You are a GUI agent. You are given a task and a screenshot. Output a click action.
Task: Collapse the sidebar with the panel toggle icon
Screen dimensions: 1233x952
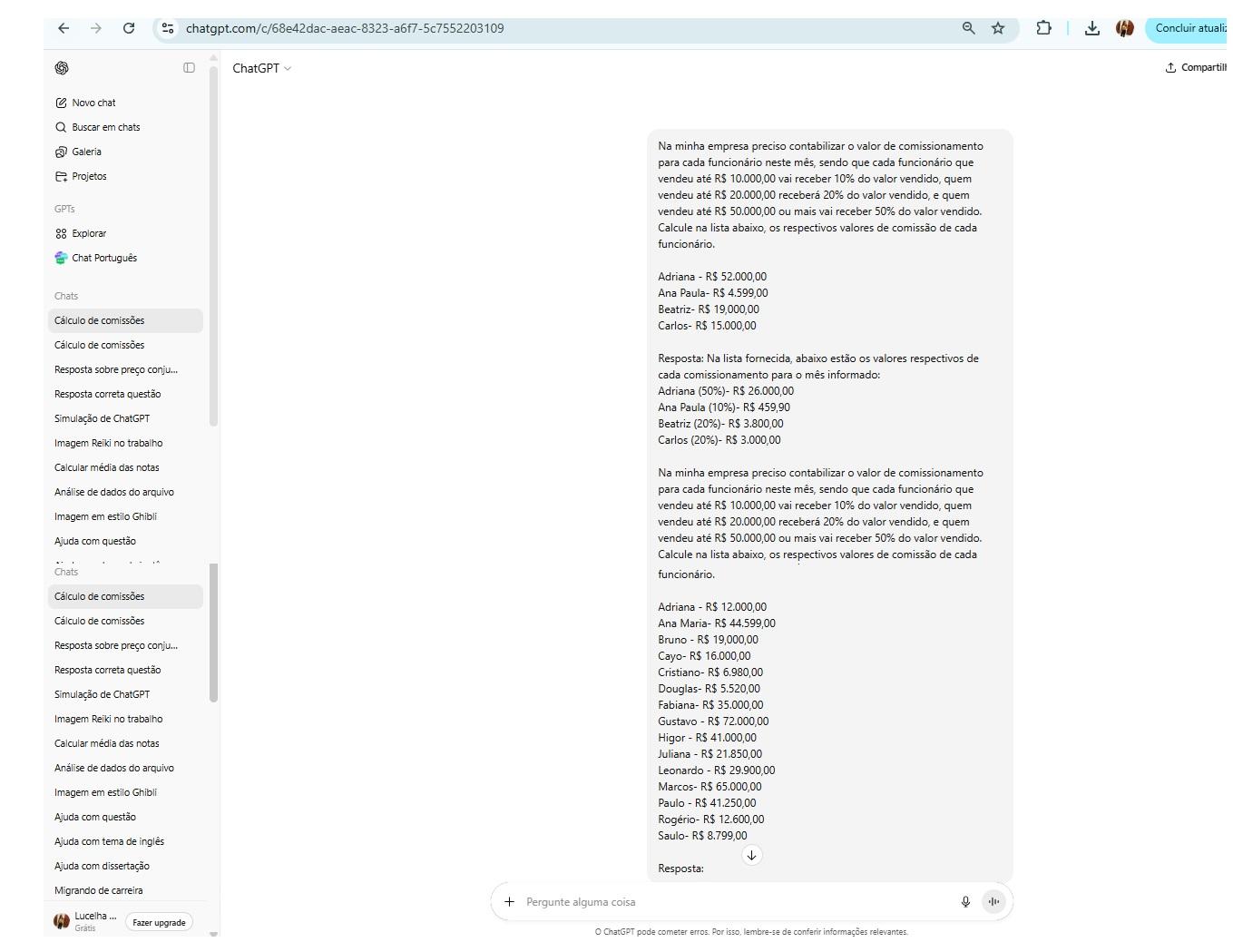coord(189,68)
